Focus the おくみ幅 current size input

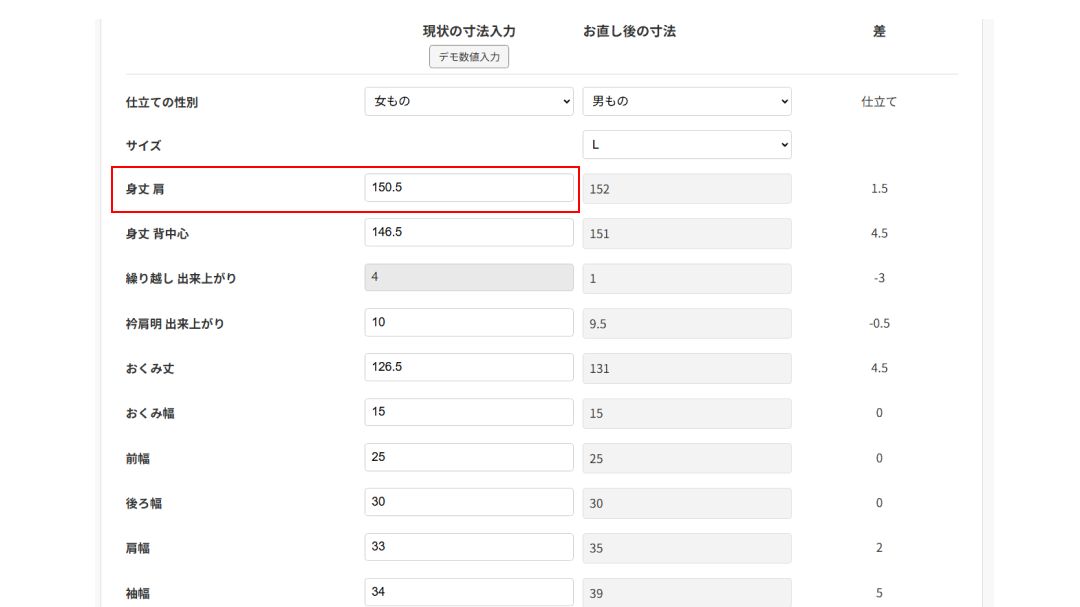tap(469, 412)
